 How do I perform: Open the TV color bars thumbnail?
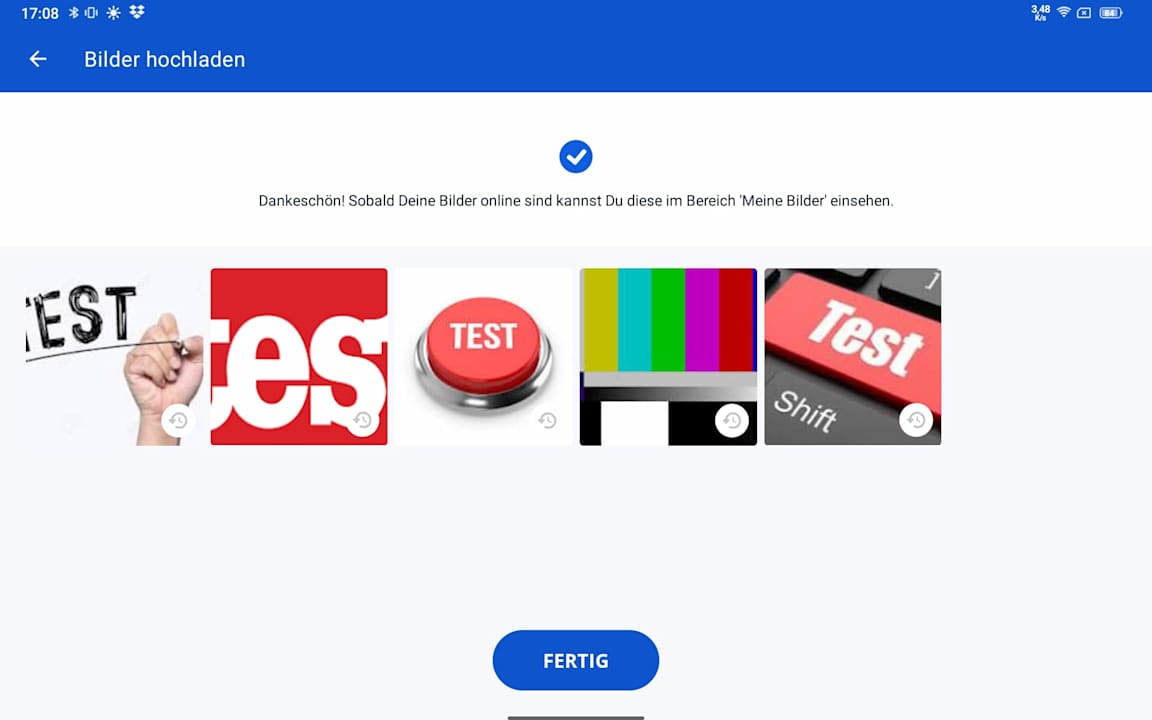[668, 356]
